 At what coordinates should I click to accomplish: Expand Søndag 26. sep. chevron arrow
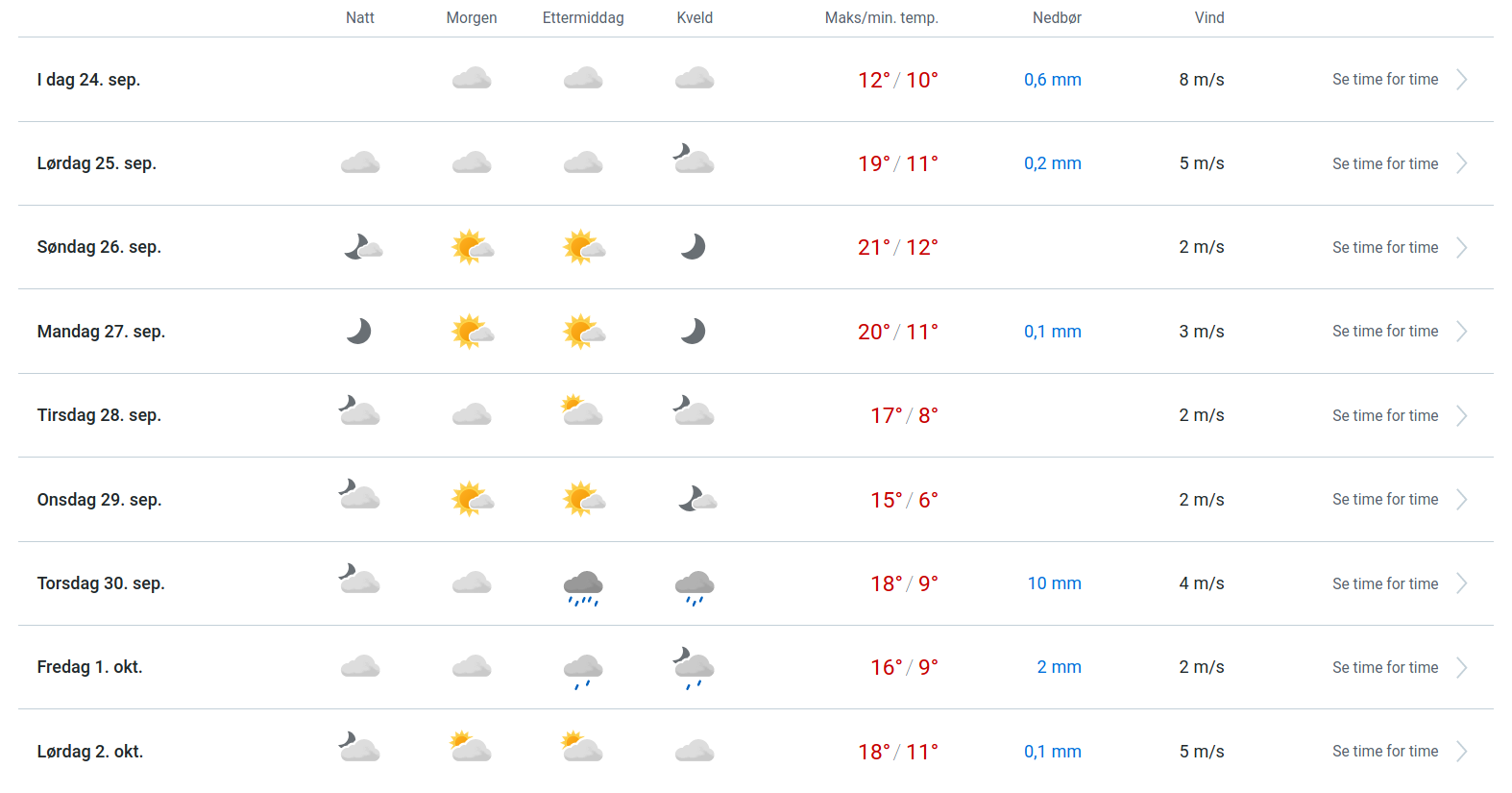tap(1462, 248)
